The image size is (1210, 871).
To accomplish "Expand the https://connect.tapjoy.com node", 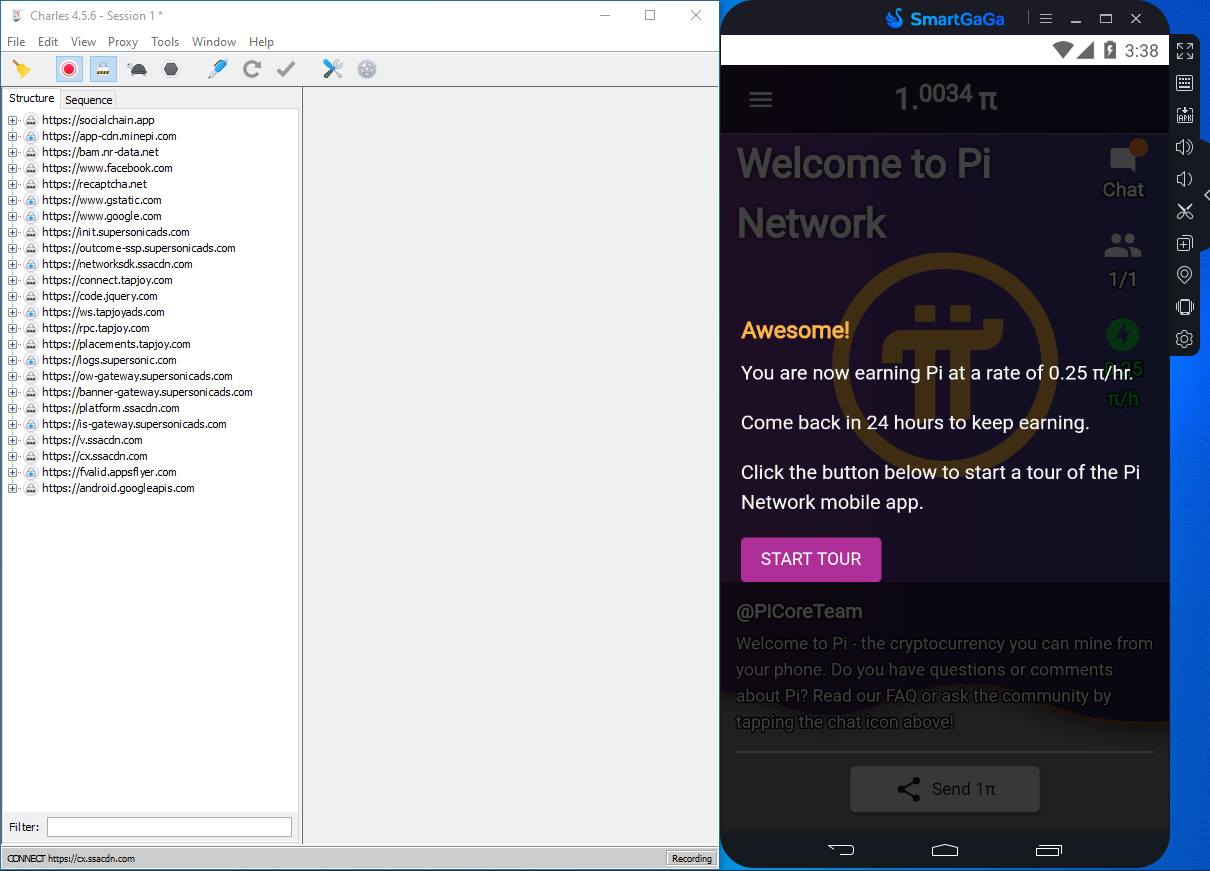I will click(x=13, y=280).
